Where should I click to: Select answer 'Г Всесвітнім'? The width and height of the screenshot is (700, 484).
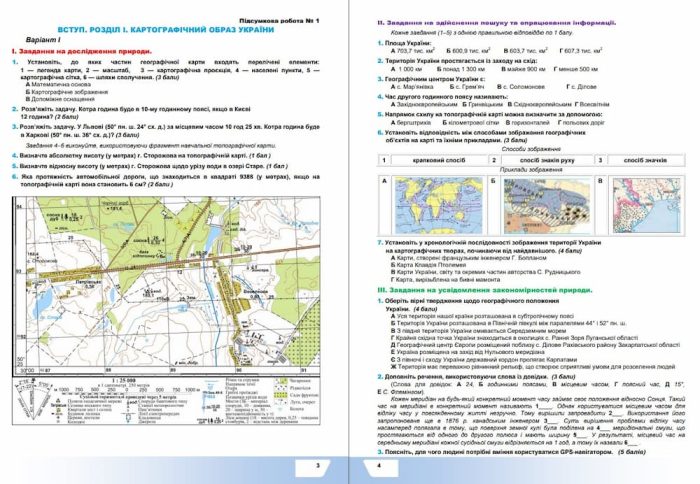(x=592, y=104)
